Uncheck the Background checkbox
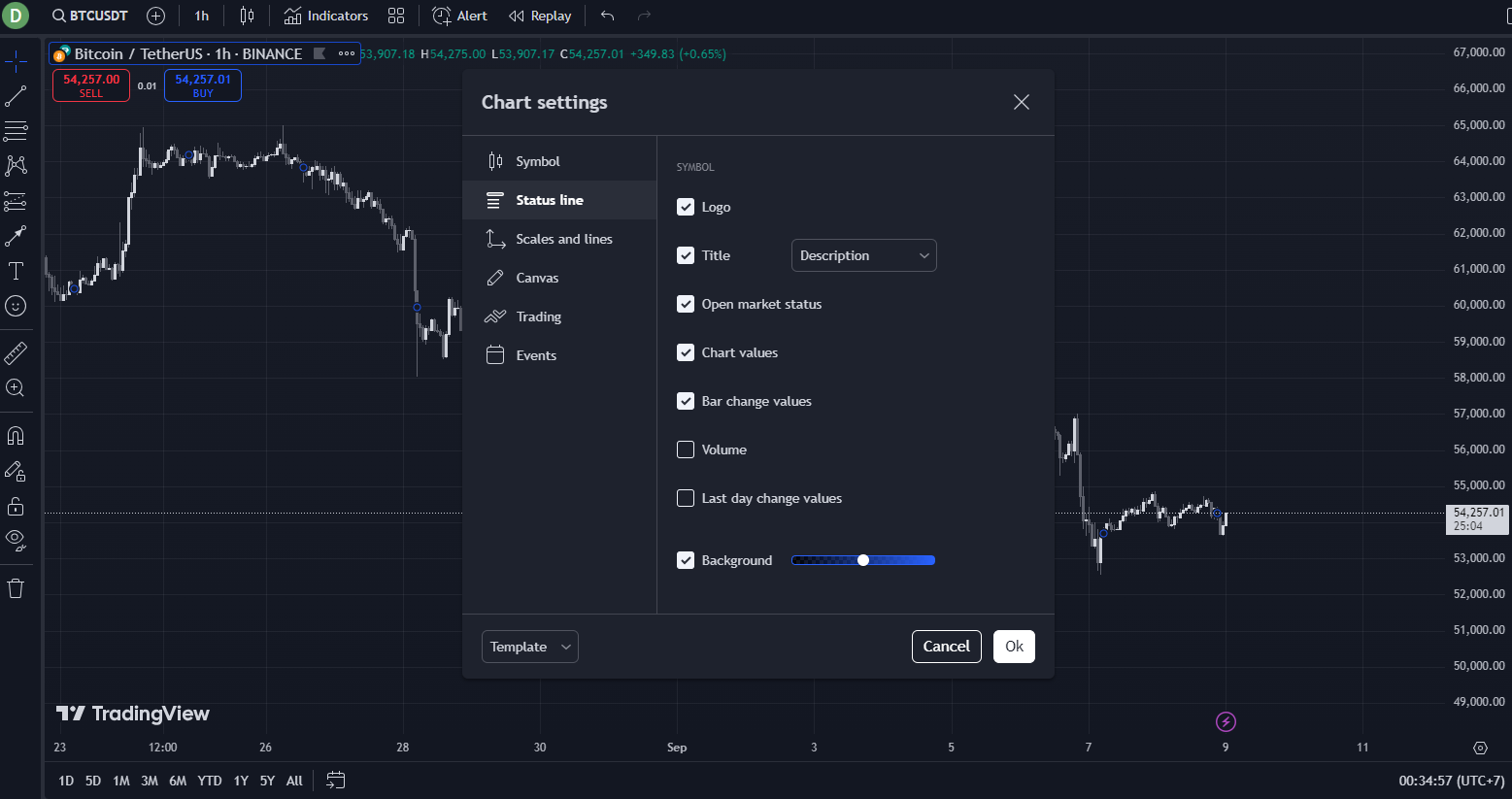This screenshot has width=1512, height=799. pyautogui.click(x=686, y=560)
